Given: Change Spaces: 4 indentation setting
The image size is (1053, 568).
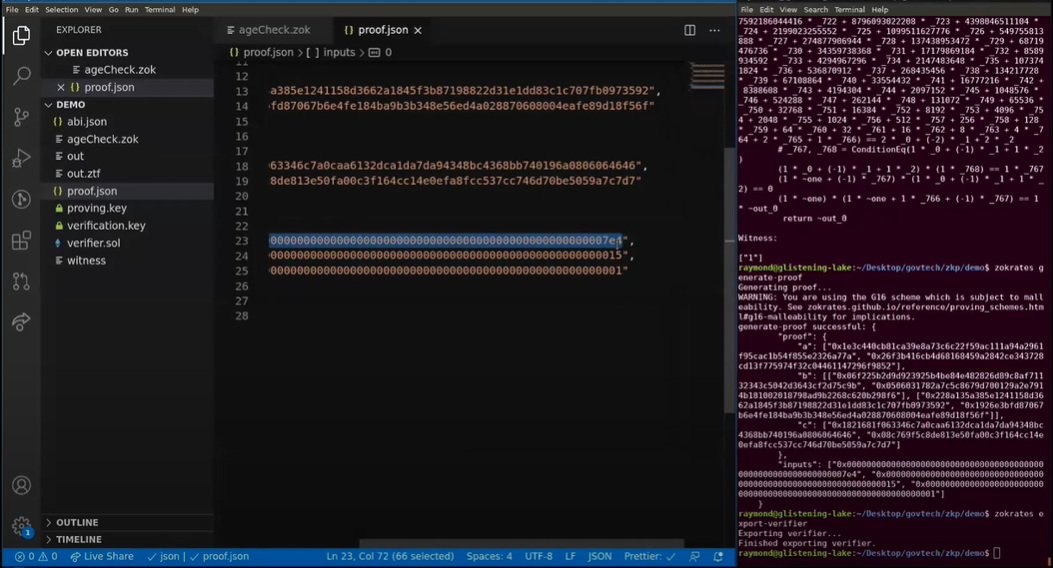Looking at the screenshot, I should click(x=490, y=557).
